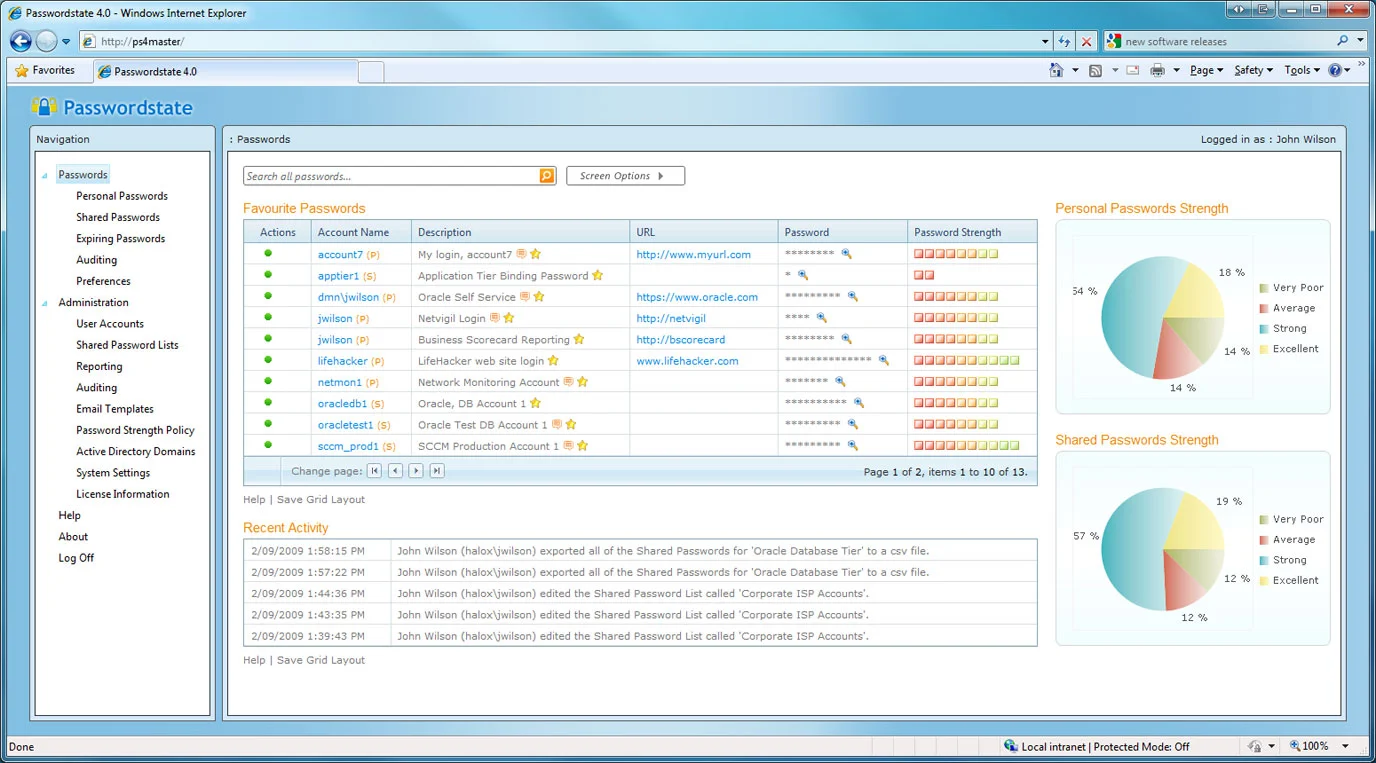Collapse the Administration tree node
This screenshot has height=763, width=1376.
point(45,303)
